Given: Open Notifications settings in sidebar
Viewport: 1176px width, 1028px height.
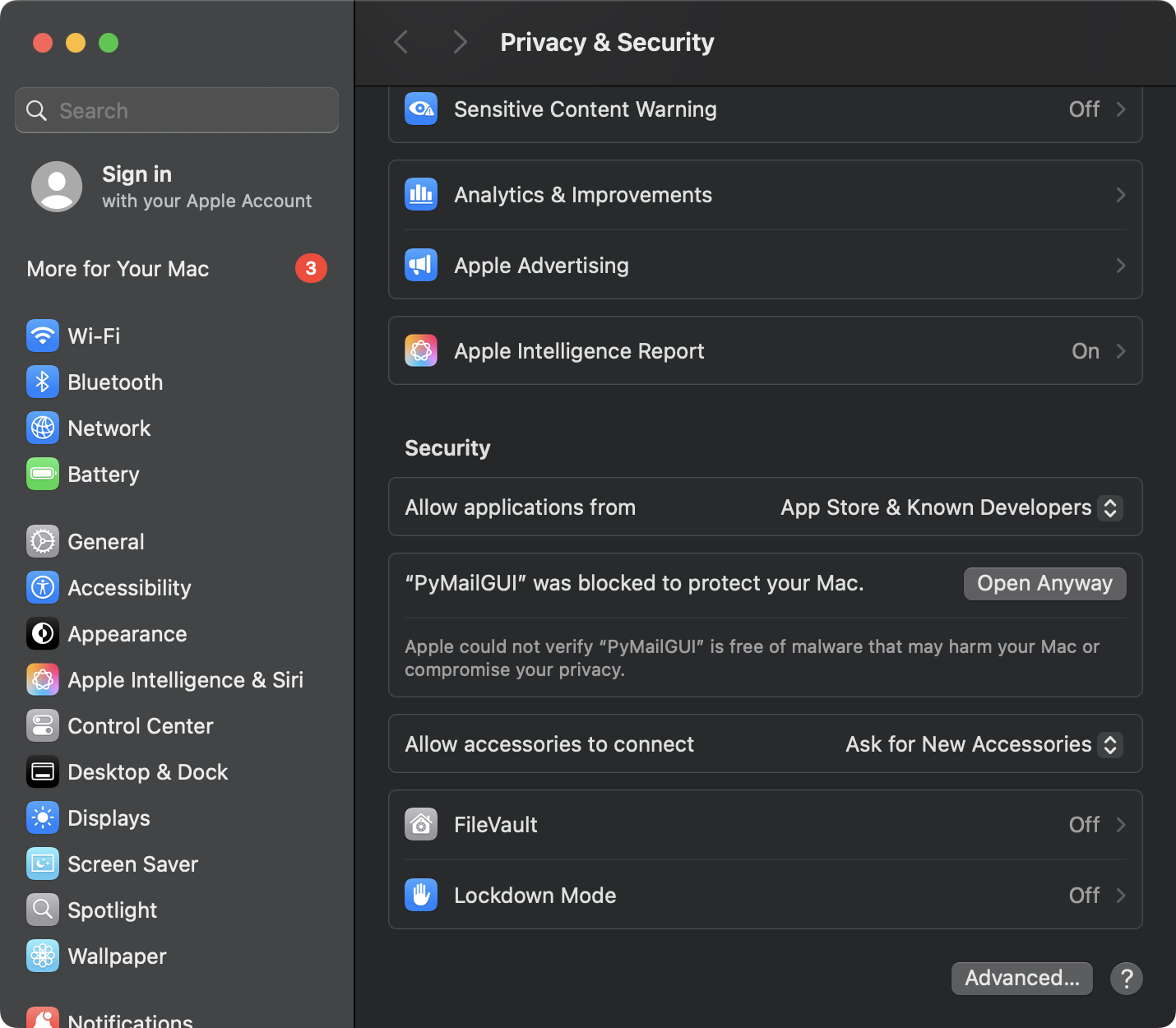Looking at the screenshot, I should pyautogui.click(x=177, y=1018).
